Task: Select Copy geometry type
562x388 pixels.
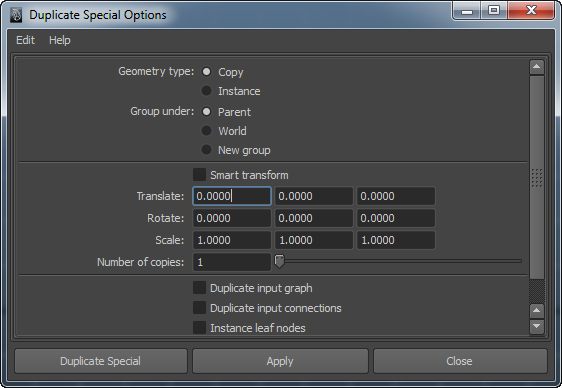Action: coord(206,72)
